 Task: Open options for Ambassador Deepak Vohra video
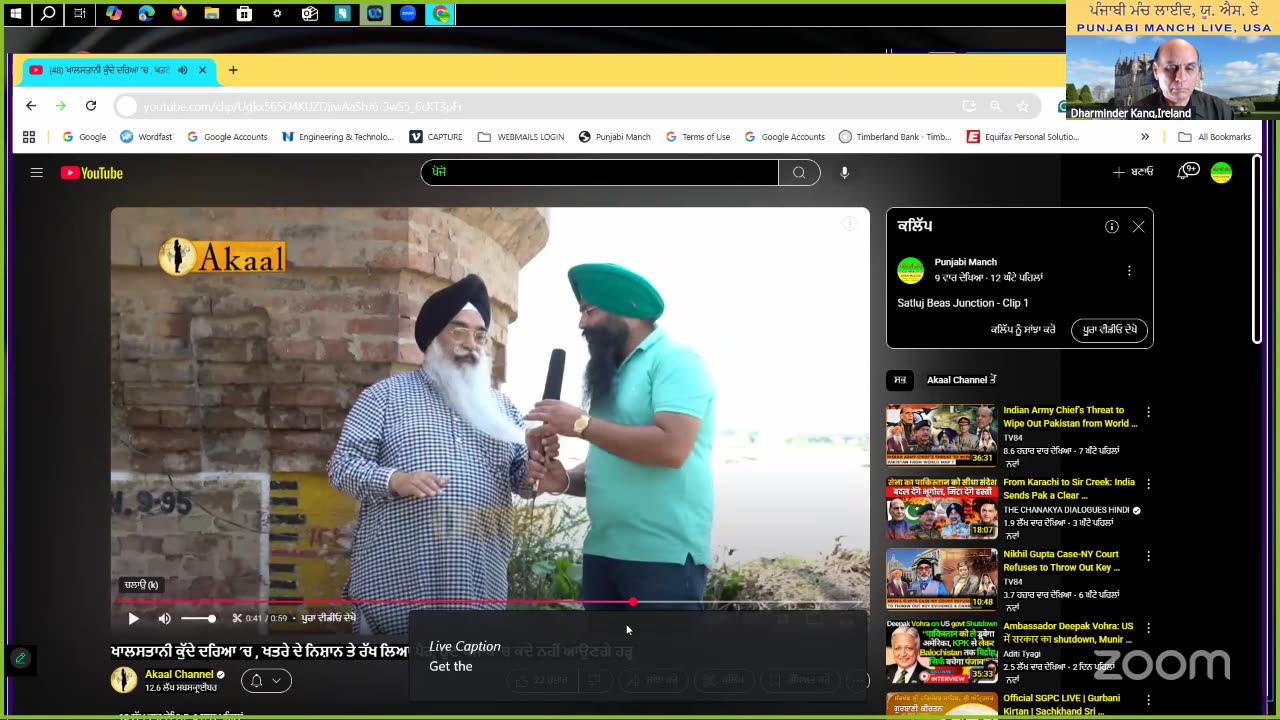(1148, 628)
